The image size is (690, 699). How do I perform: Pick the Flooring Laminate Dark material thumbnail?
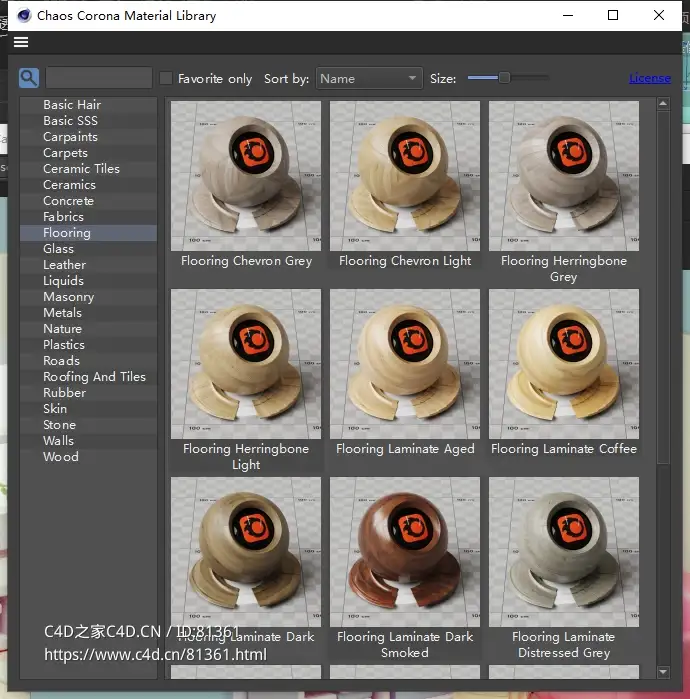pos(246,552)
